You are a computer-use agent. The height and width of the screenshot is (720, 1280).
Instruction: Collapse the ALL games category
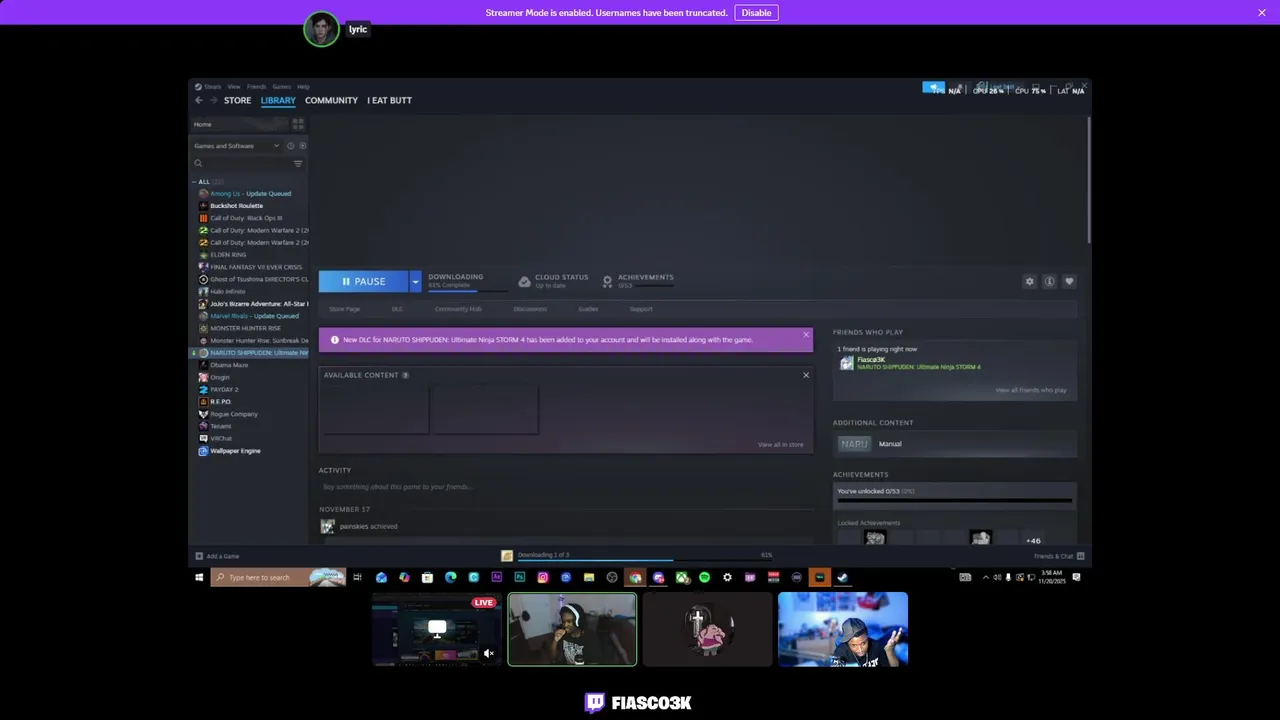click(x=195, y=182)
